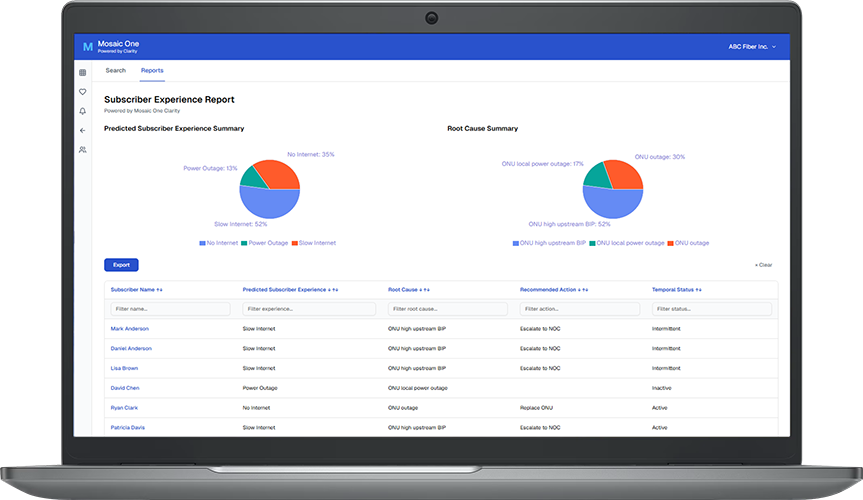Screen dimensions: 863x500
Task: Open subscriber Mark Anderson link
Action: click(x=131, y=328)
